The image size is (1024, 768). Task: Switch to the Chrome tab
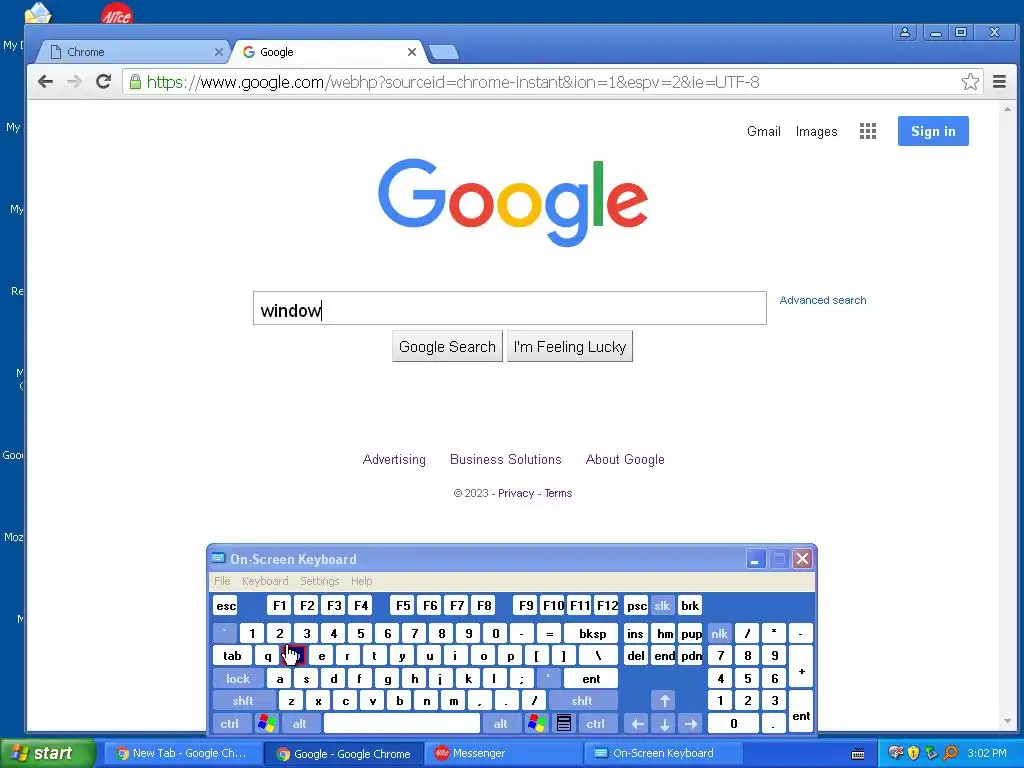click(134, 52)
